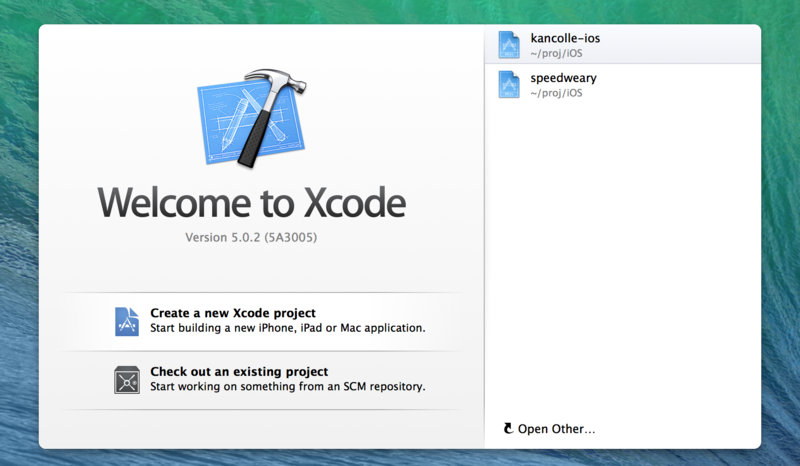Click the new Xcode project blueprint icon
The width and height of the screenshot is (800, 466).
(127, 322)
